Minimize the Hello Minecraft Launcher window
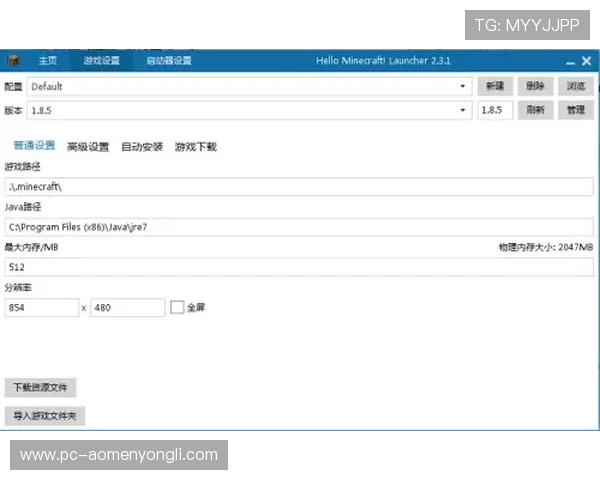 570,62
